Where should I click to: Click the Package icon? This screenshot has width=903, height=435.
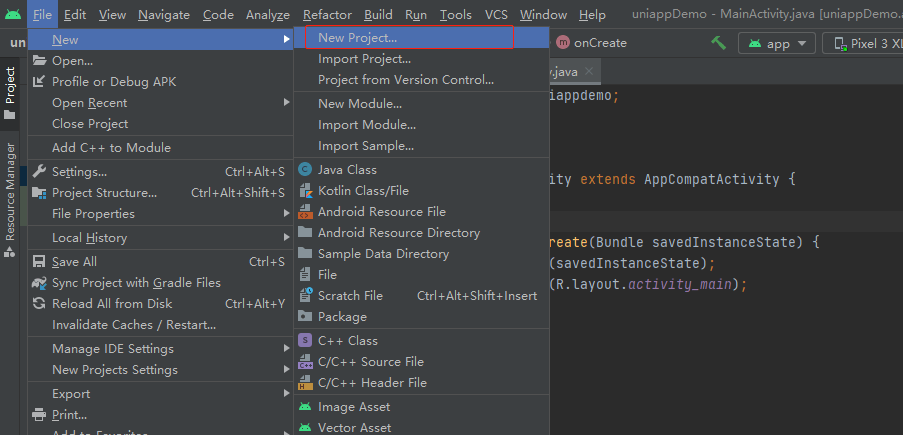[305, 316]
